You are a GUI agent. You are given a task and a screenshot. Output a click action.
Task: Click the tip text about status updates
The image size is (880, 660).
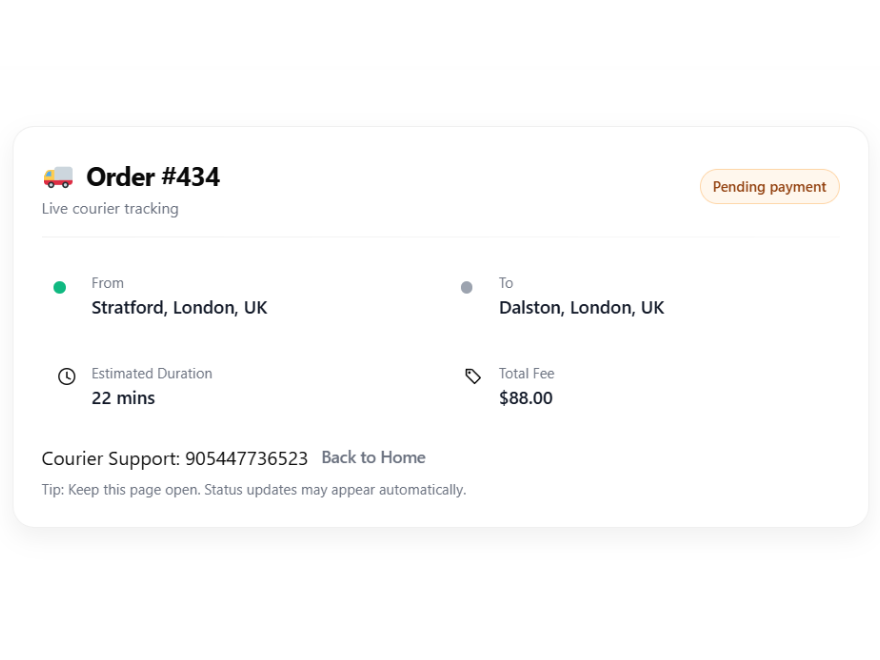click(254, 490)
